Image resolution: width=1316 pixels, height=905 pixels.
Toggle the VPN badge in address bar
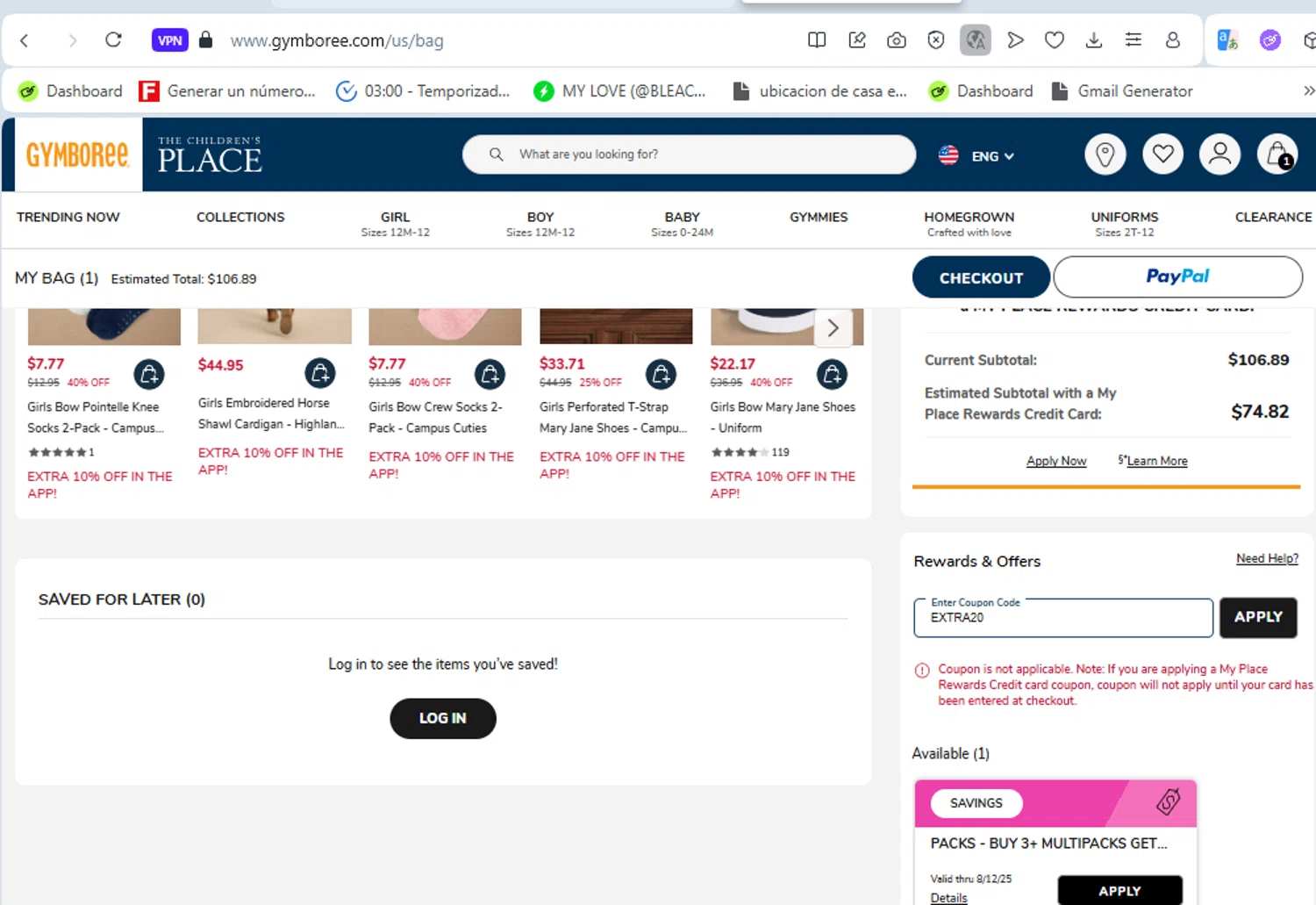coord(169,40)
